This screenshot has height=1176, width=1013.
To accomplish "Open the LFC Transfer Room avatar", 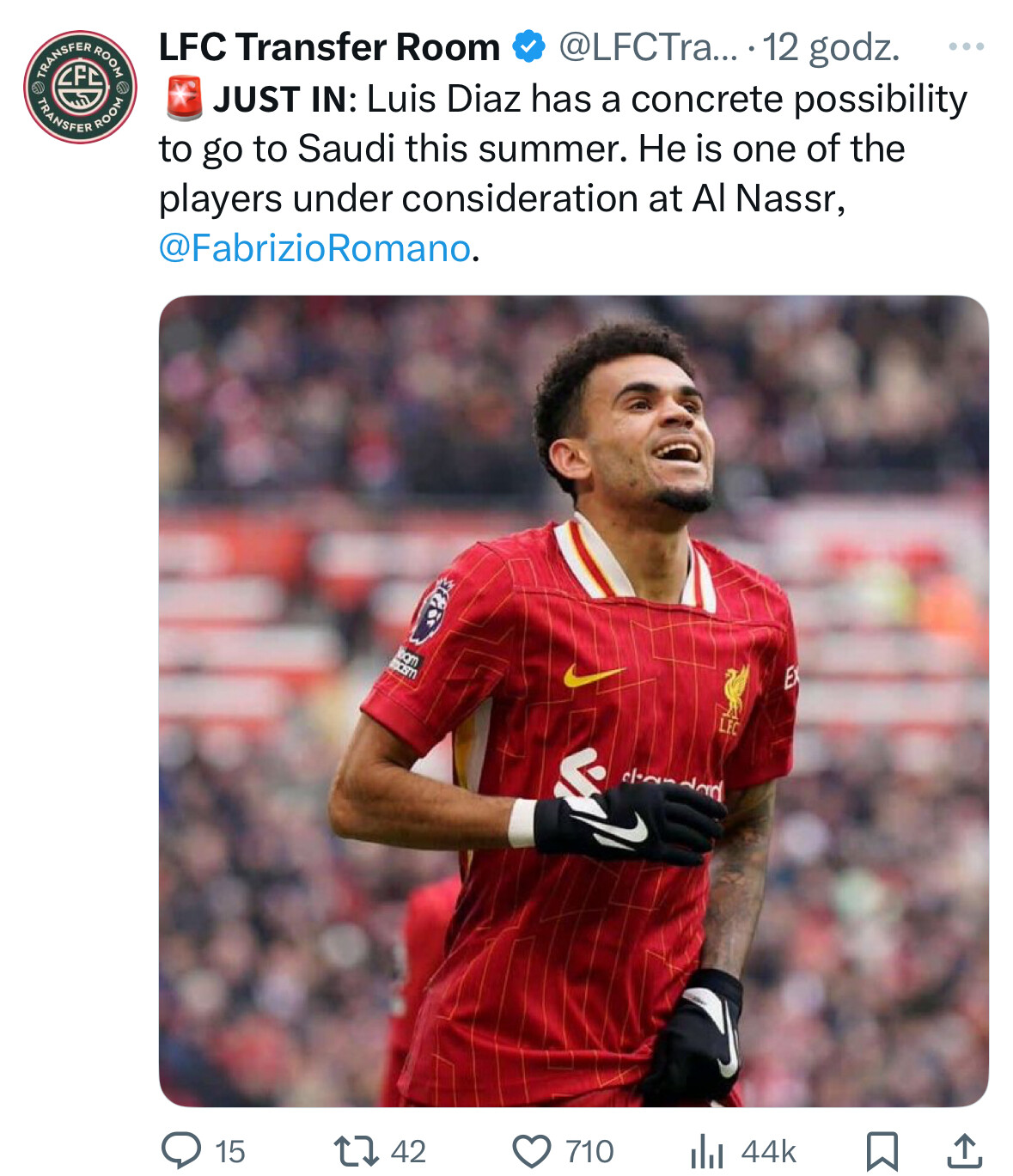I will pyautogui.click(x=80, y=87).
